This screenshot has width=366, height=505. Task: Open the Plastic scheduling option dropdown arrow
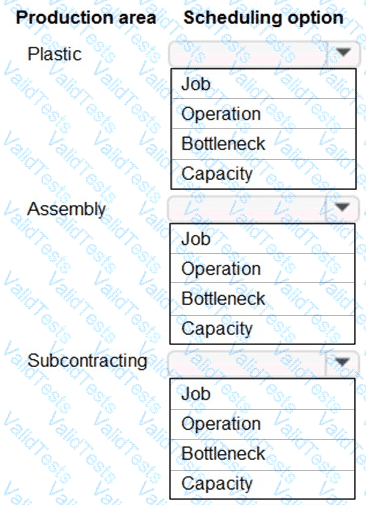tap(343, 53)
